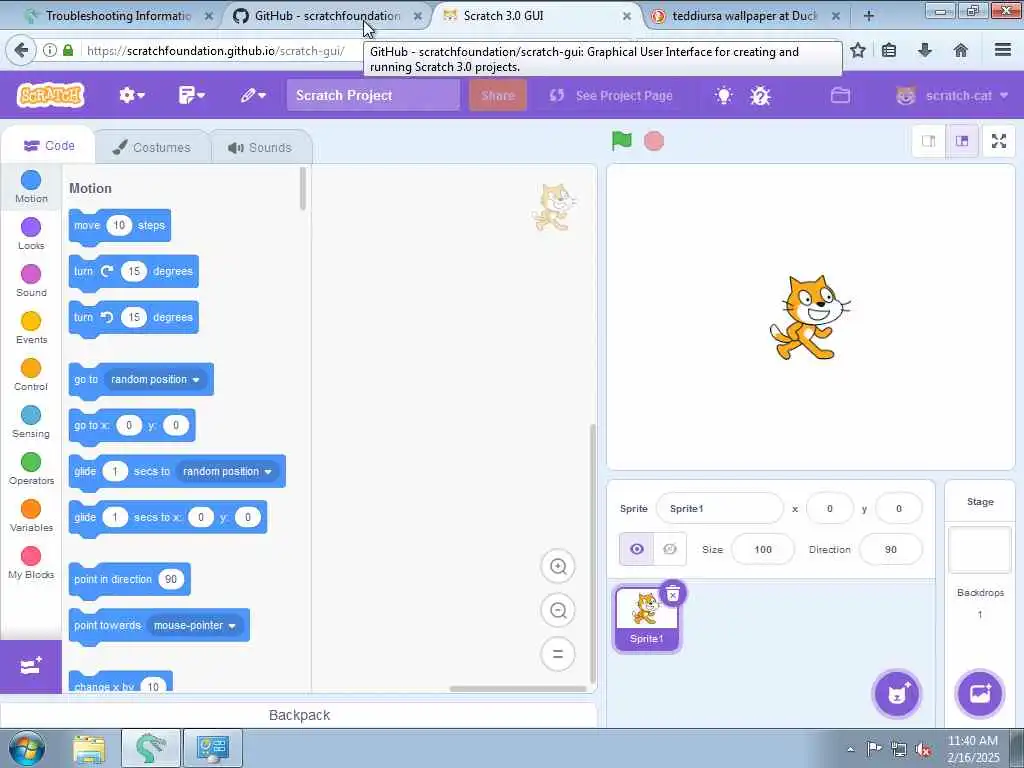
Task: Switch to small stage layout
Action: tap(929, 141)
